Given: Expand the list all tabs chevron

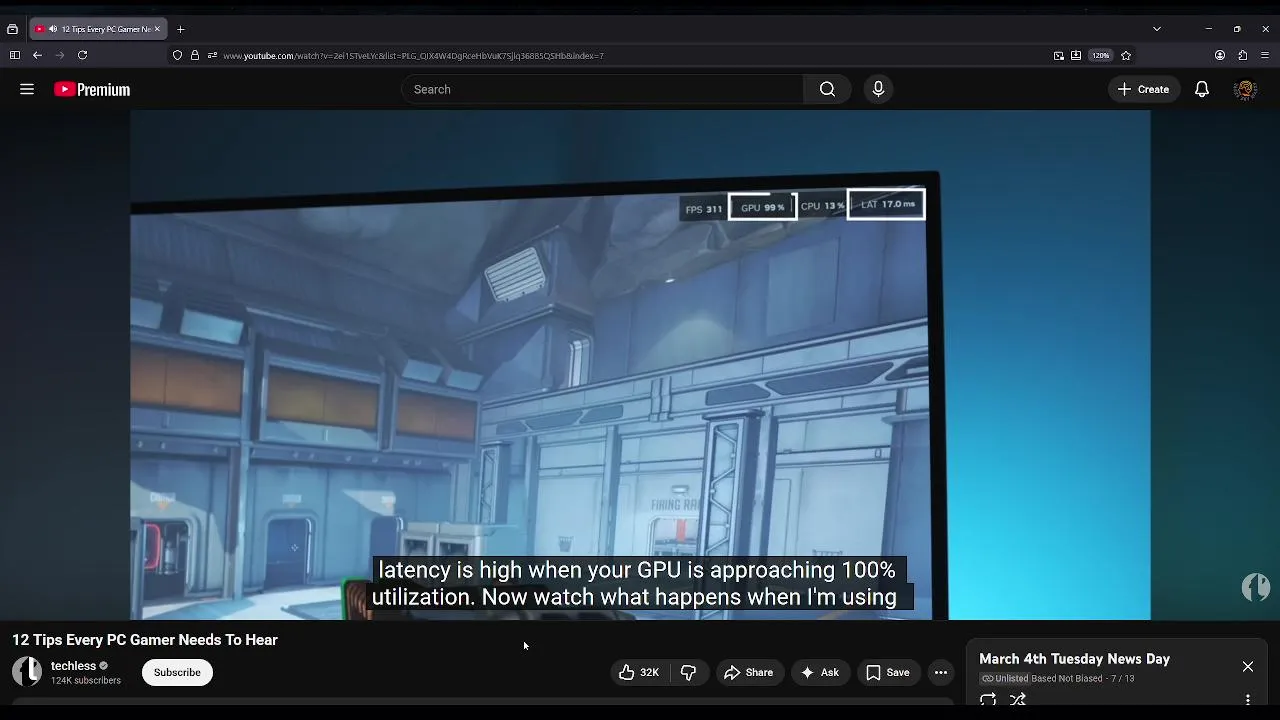Looking at the screenshot, I should [x=1157, y=29].
